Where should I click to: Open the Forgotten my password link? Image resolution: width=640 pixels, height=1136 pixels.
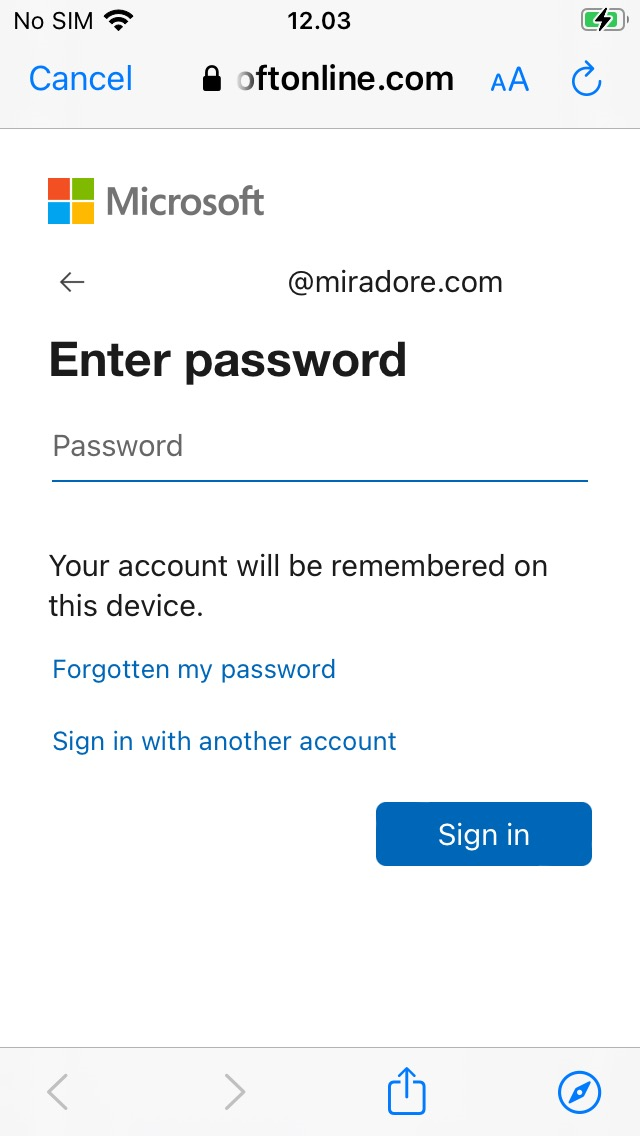[194, 669]
